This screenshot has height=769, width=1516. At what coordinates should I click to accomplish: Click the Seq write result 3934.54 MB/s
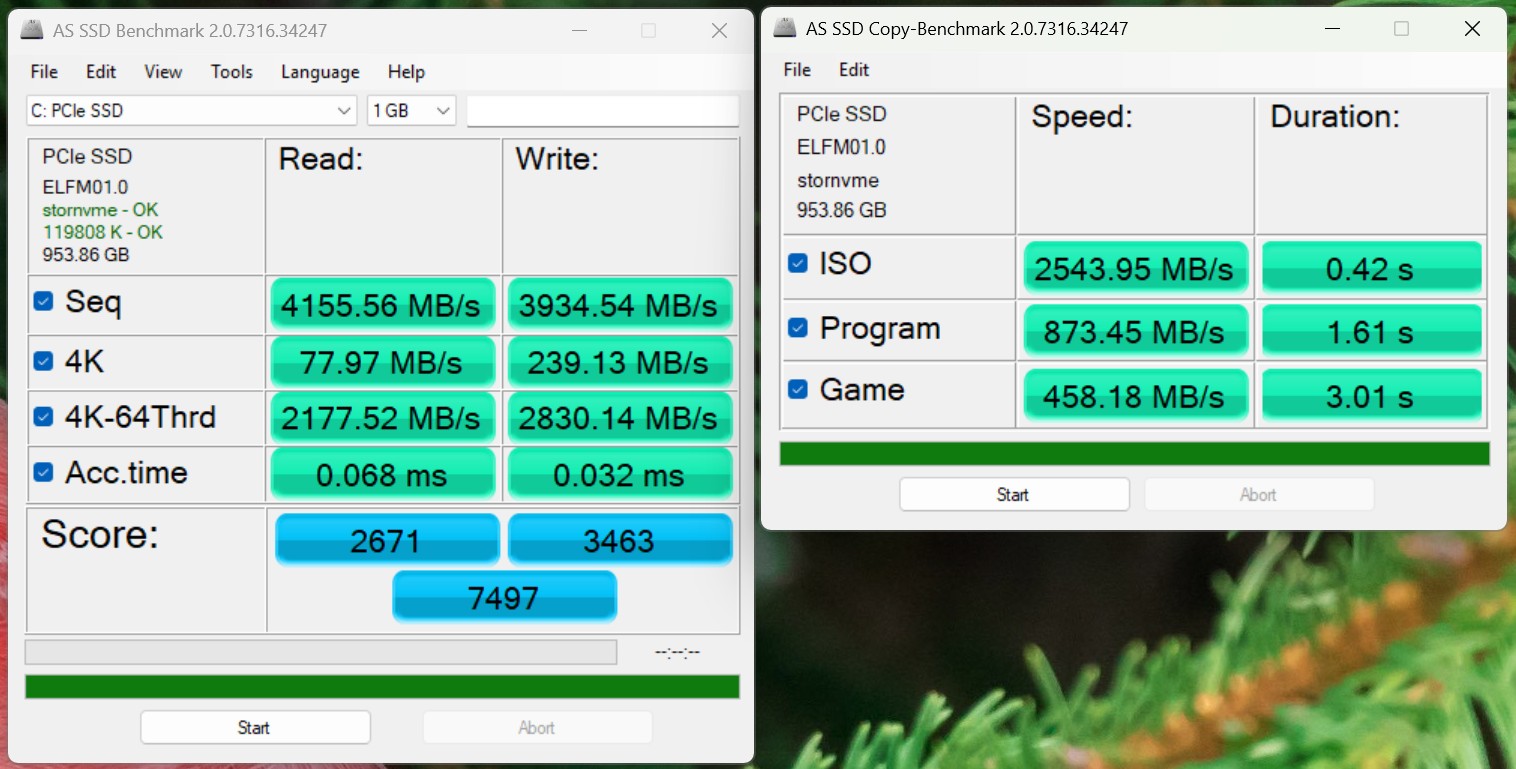(x=620, y=304)
